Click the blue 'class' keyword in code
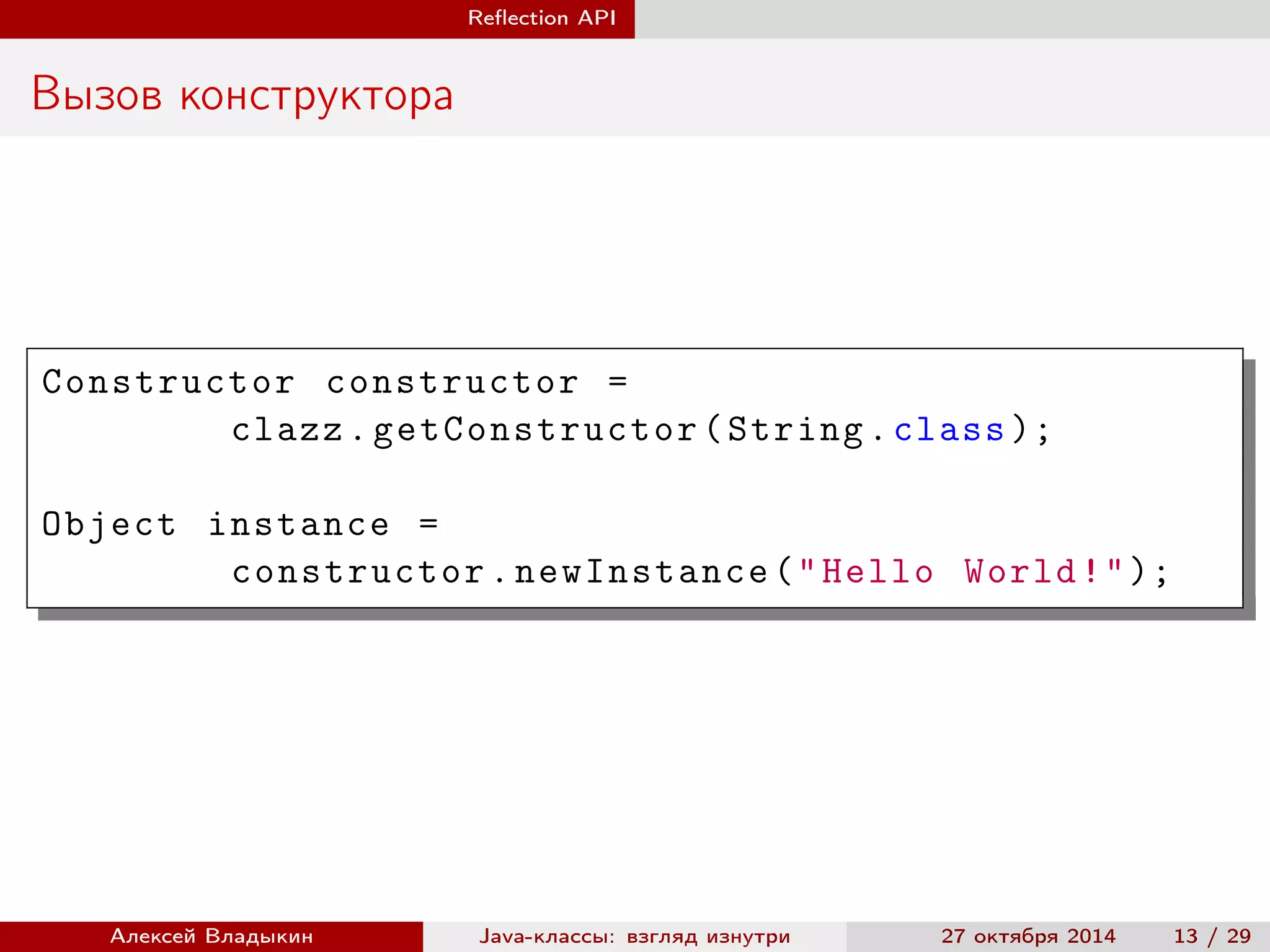Viewport: 1270px width, 952px height. tap(949, 430)
